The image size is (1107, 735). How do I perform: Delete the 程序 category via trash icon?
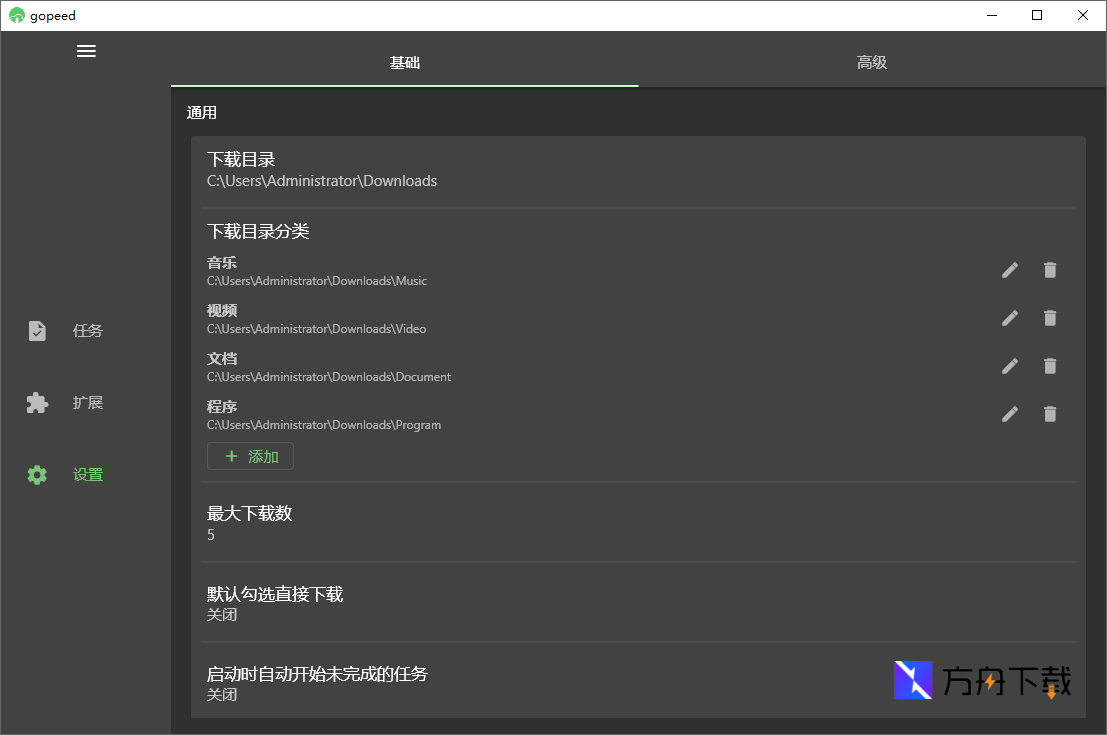[x=1049, y=414]
